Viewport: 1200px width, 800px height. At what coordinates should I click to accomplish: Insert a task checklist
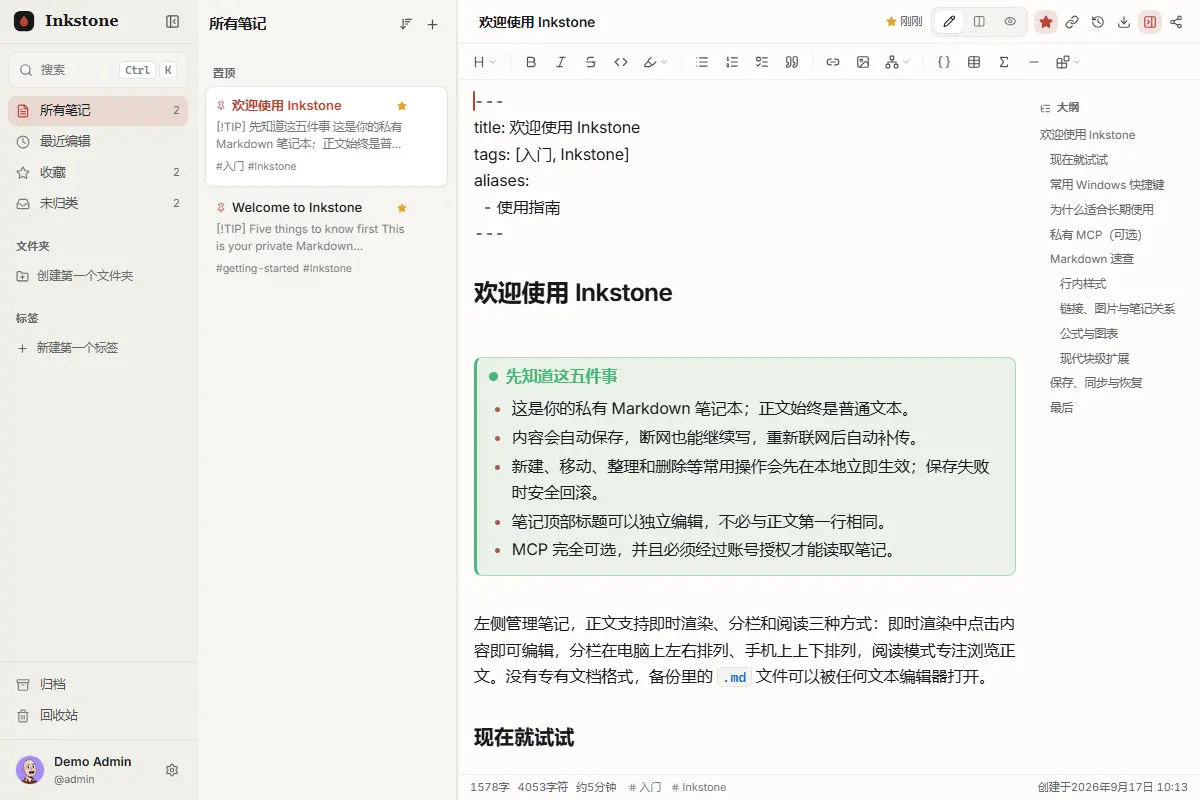[762, 62]
